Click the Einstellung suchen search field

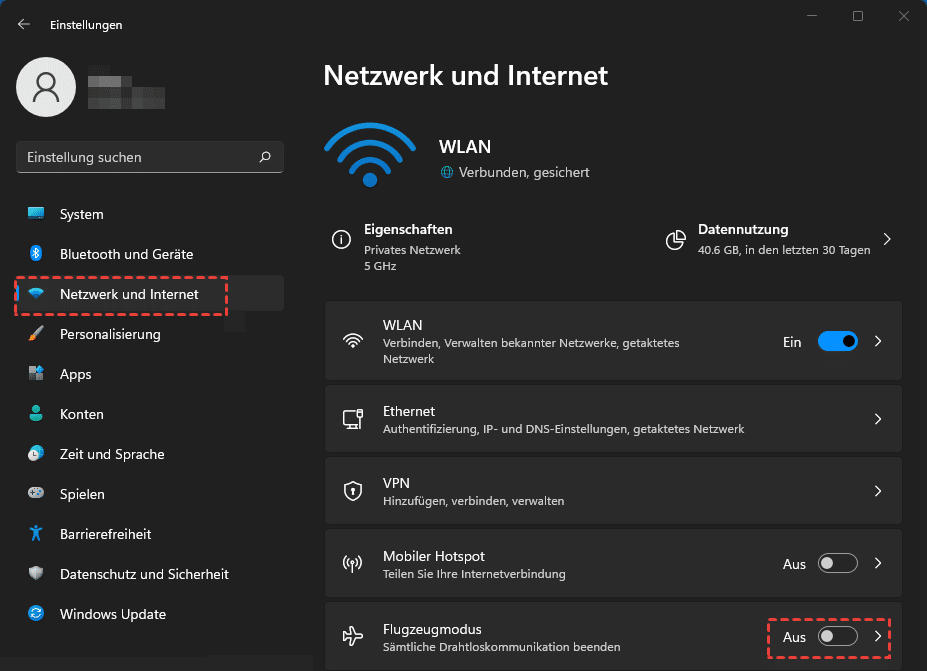[140, 157]
